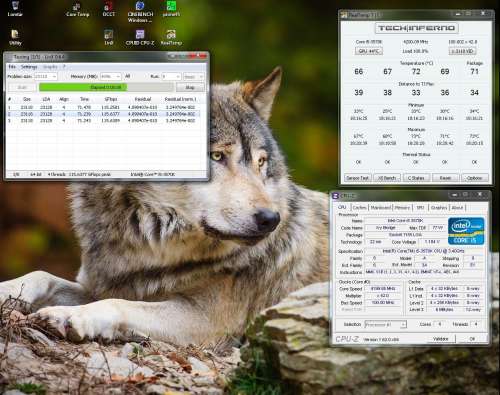Click the Residual column header in LinX

tap(143, 99)
